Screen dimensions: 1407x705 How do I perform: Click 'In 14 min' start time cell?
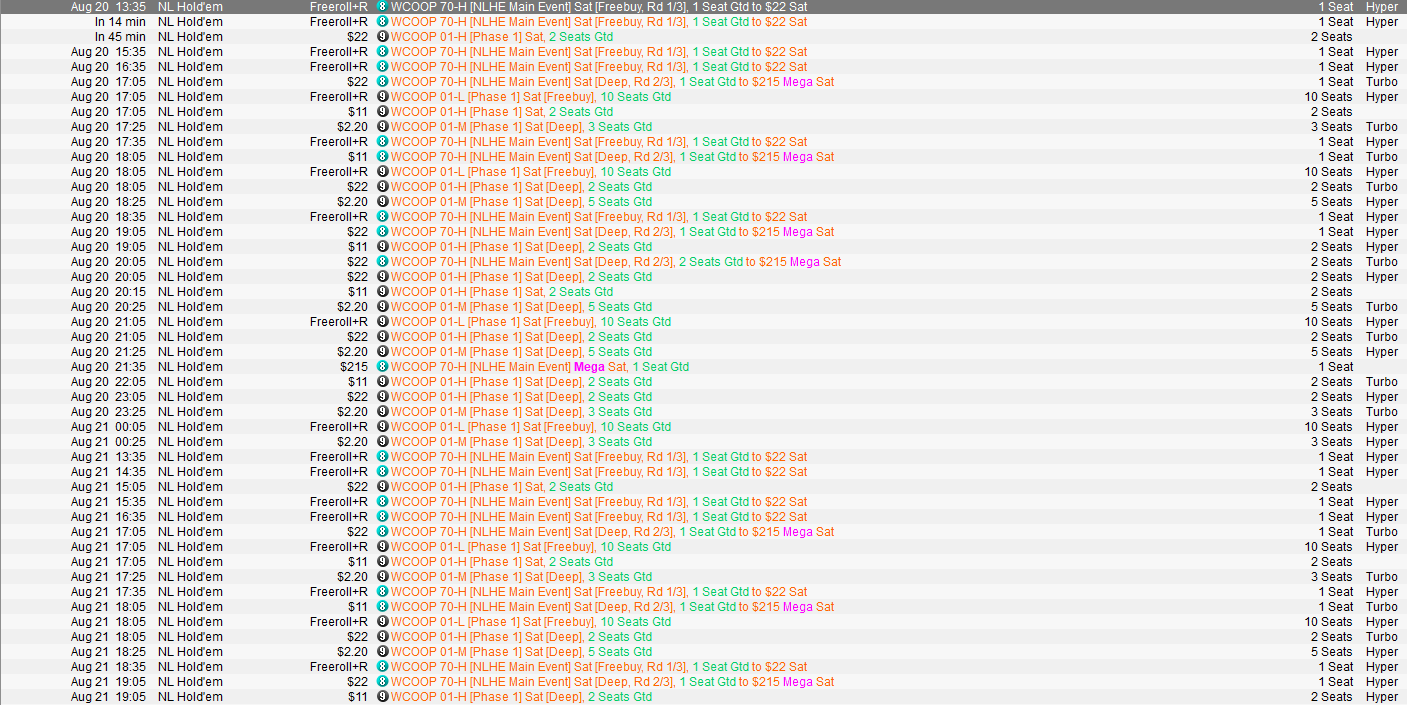(120, 21)
